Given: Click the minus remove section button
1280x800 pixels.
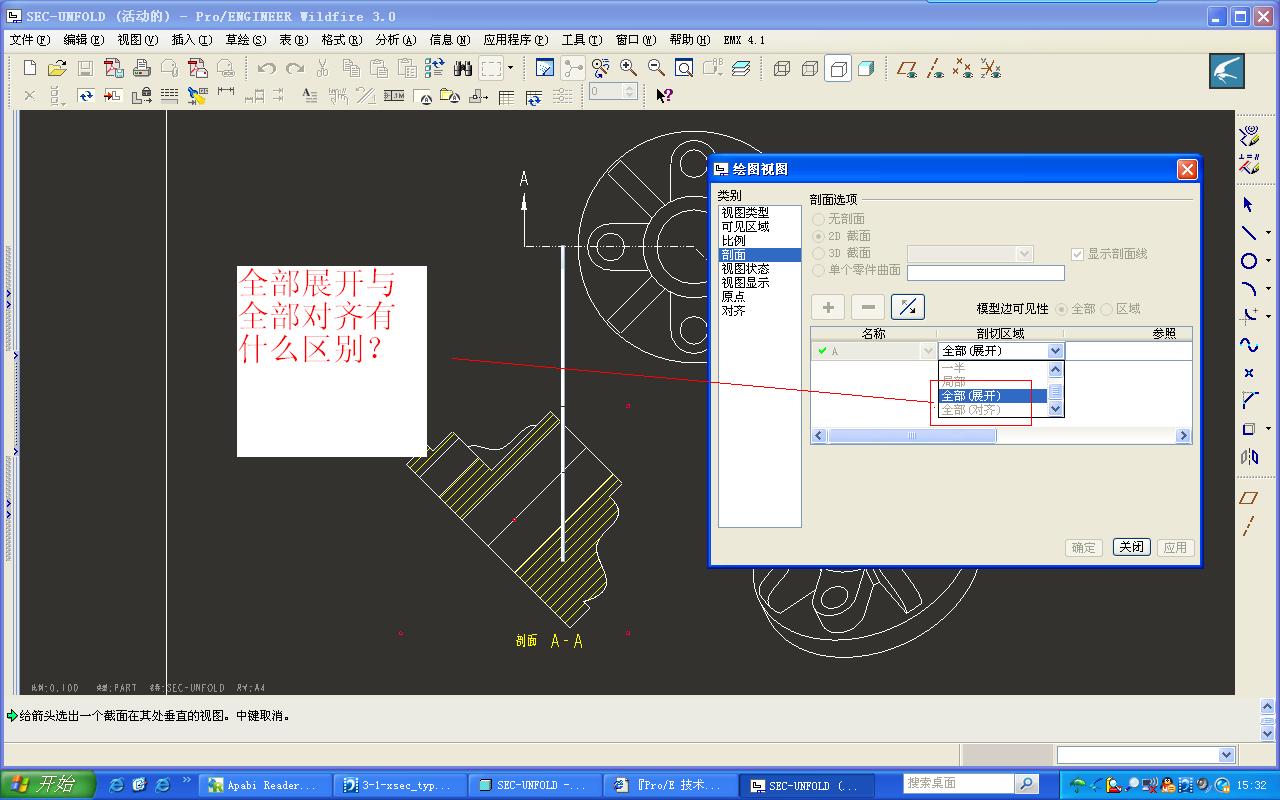Looking at the screenshot, I should tap(868, 307).
